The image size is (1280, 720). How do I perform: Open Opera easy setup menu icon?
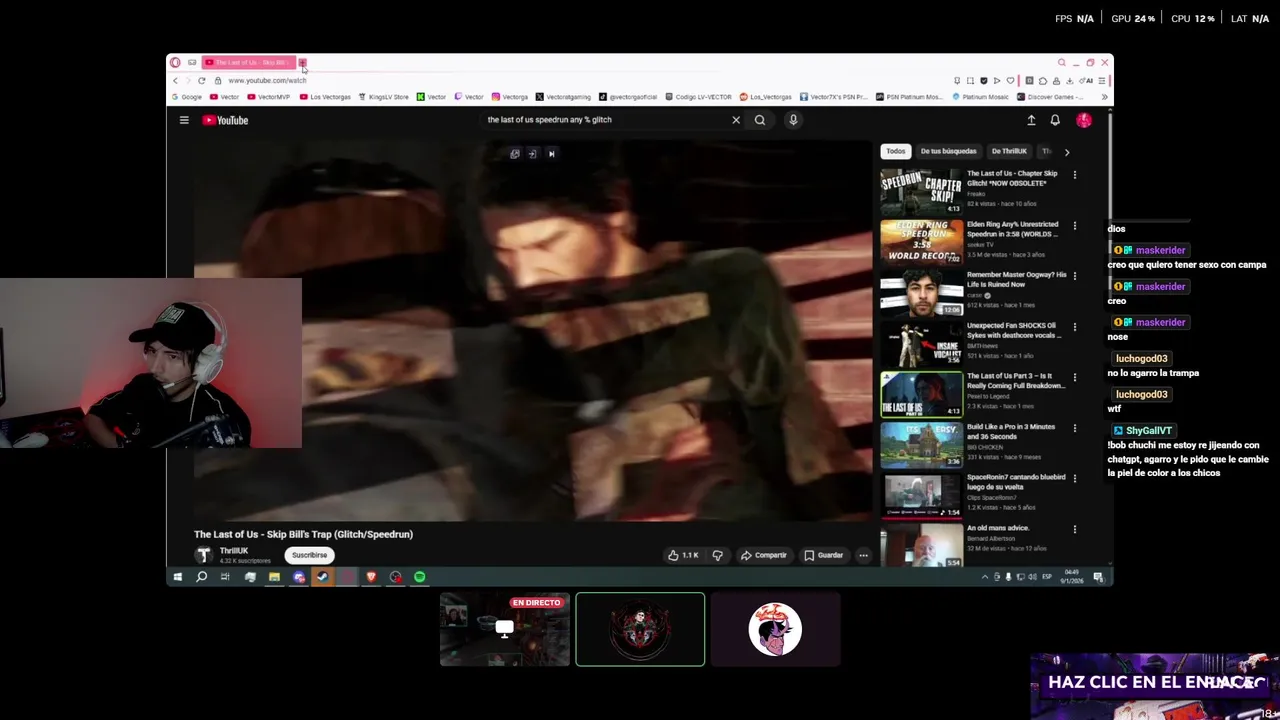[1102, 80]
